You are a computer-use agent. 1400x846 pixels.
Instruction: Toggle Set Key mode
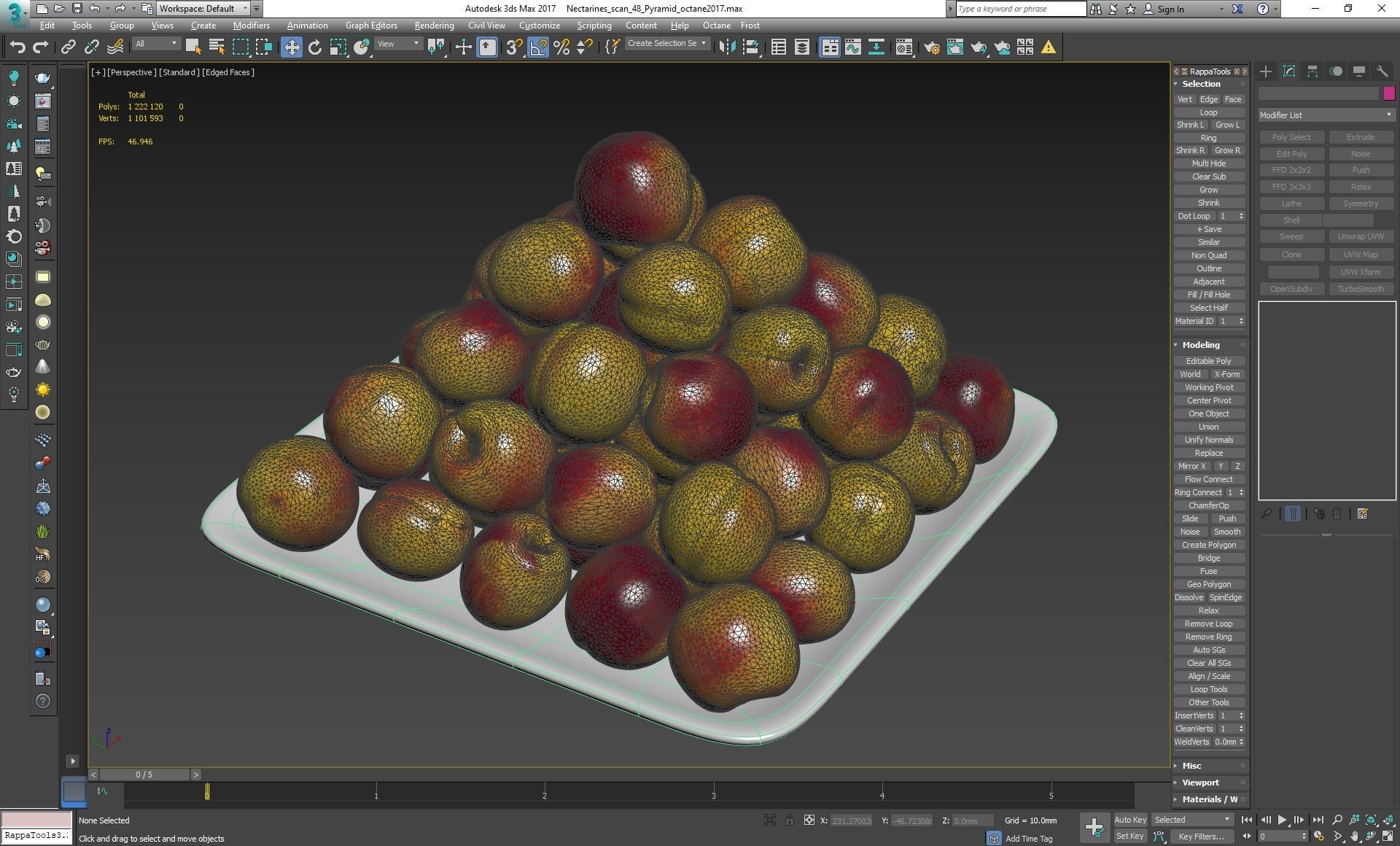point(1130,836)
